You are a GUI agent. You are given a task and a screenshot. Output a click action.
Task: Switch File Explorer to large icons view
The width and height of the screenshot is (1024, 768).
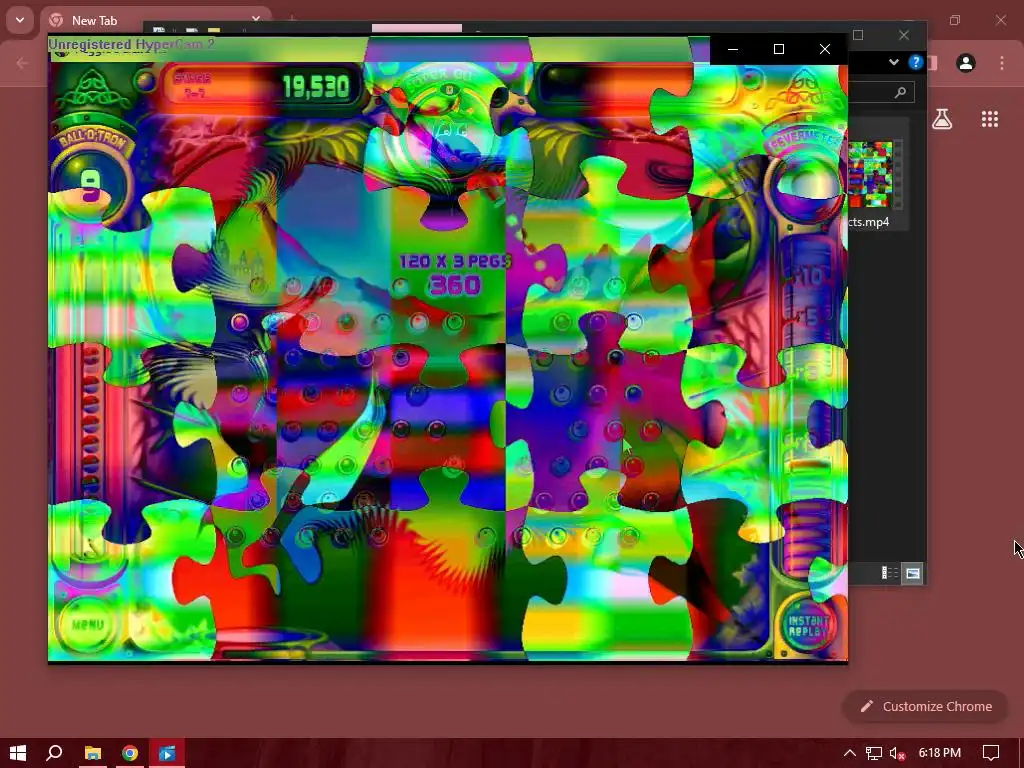coord(912,573)
